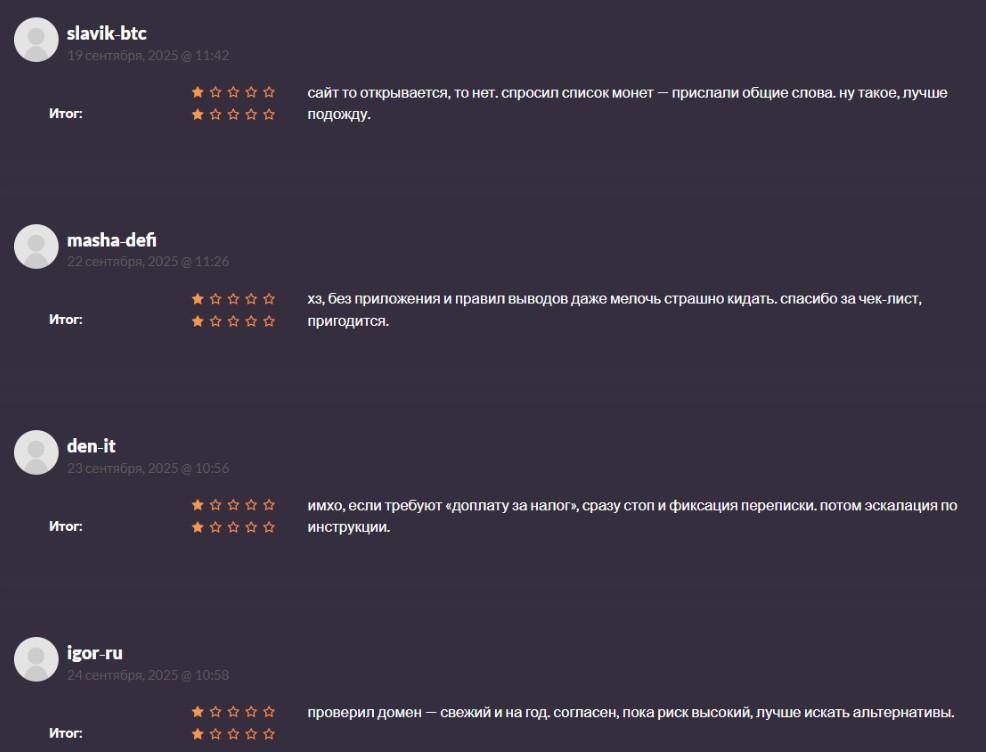Screen dimensions: 986x752
Task: Click the 23 сентября 2025 date link
Action: 148,468
